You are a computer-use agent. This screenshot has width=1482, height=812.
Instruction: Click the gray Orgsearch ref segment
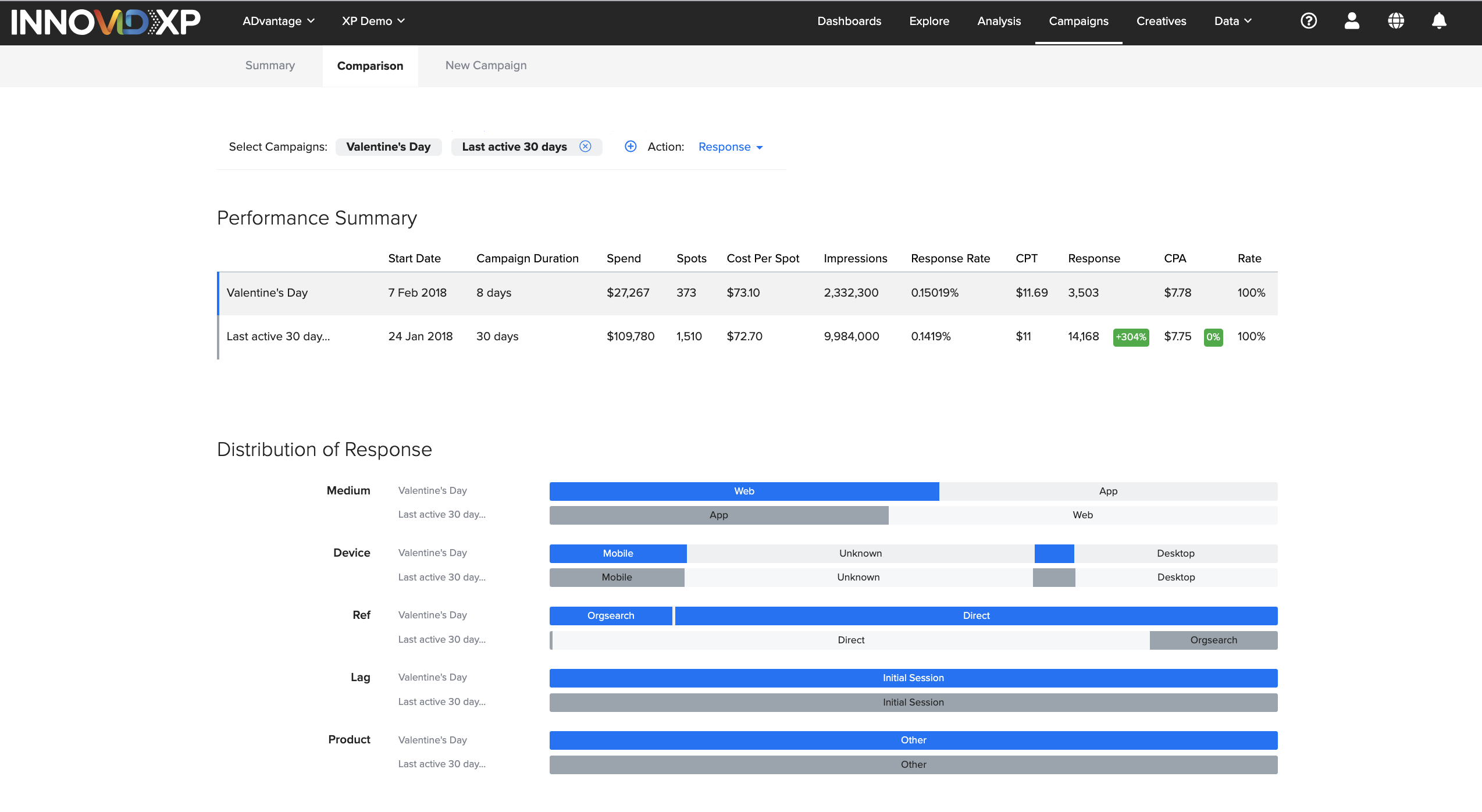click(x=1213, y=640)
